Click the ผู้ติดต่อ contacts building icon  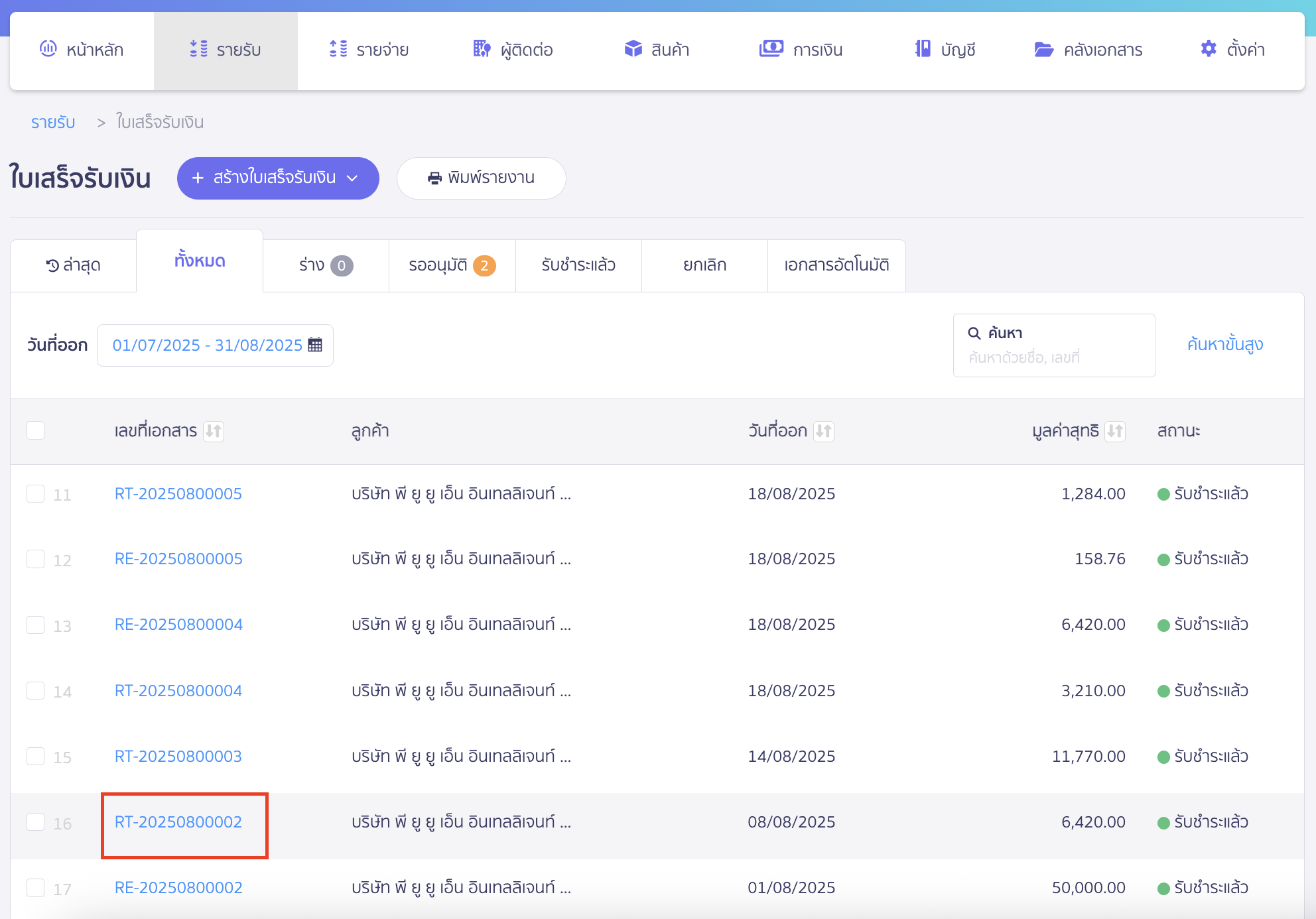(482, 48)
